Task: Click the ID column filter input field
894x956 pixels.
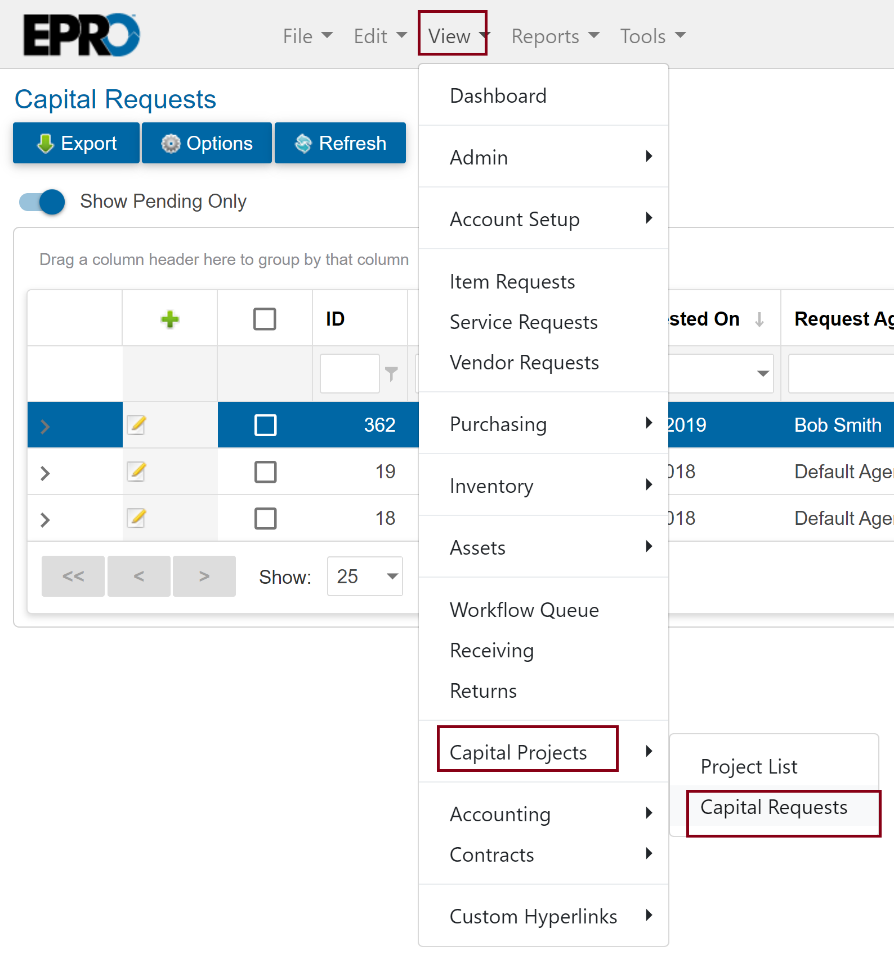Action: 349,374
